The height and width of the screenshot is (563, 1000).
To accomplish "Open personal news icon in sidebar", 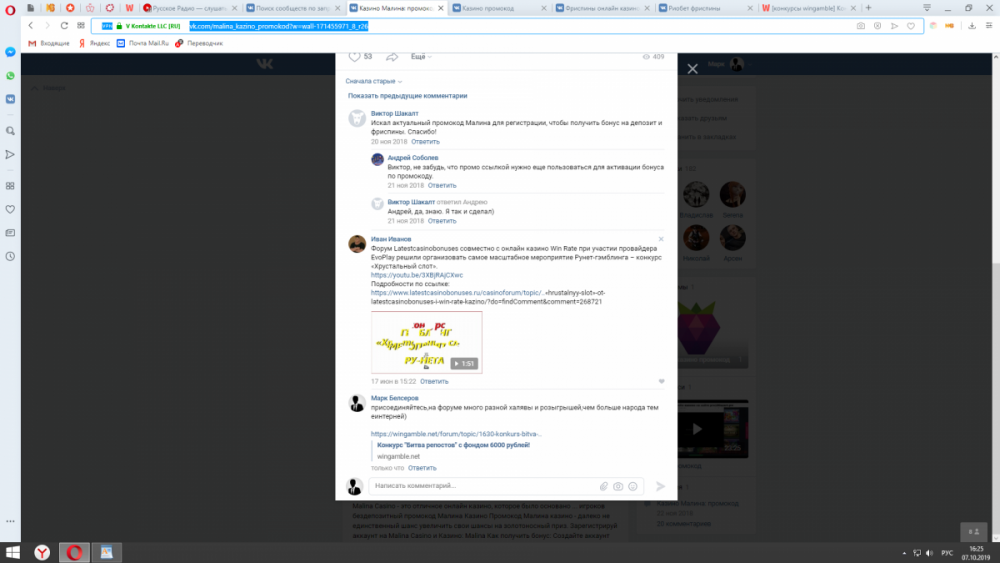I will pos(10,233).
